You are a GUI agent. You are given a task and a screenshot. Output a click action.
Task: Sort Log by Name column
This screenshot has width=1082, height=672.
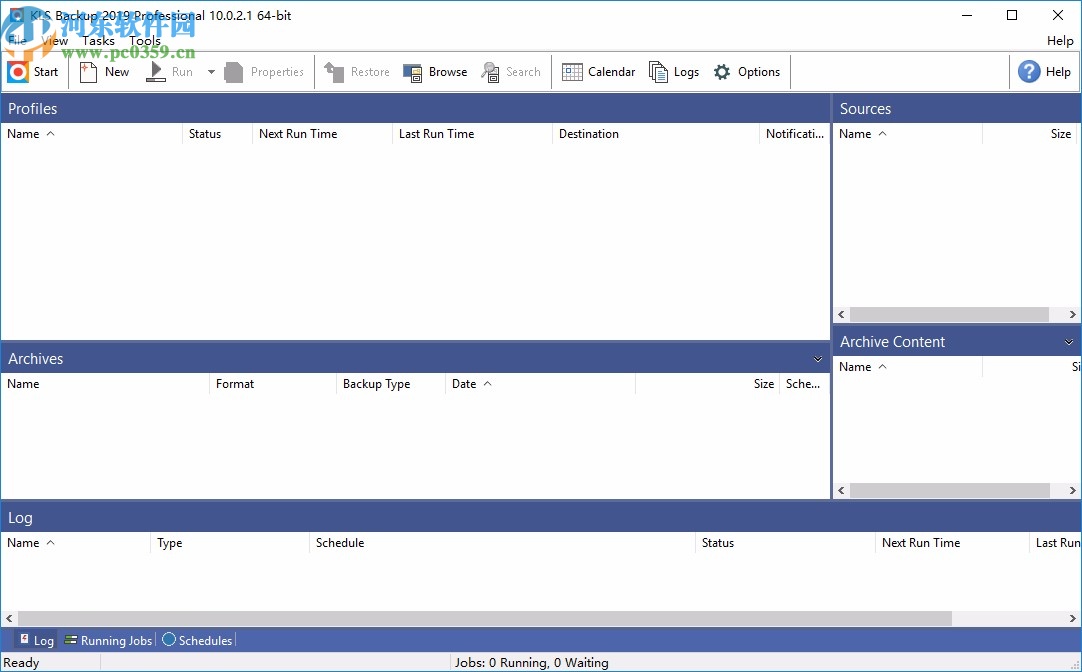75,543
